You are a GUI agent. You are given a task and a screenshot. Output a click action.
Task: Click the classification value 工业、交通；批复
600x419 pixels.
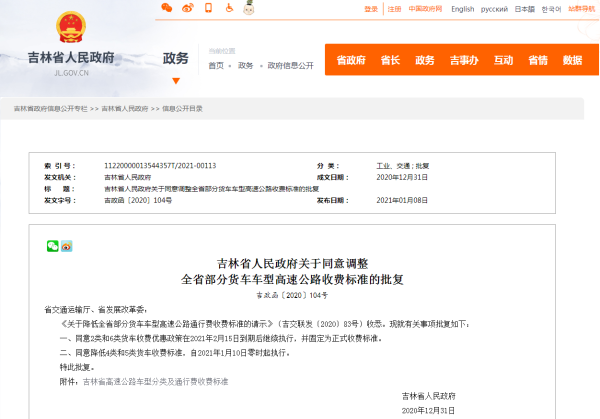tap(403, 166)
